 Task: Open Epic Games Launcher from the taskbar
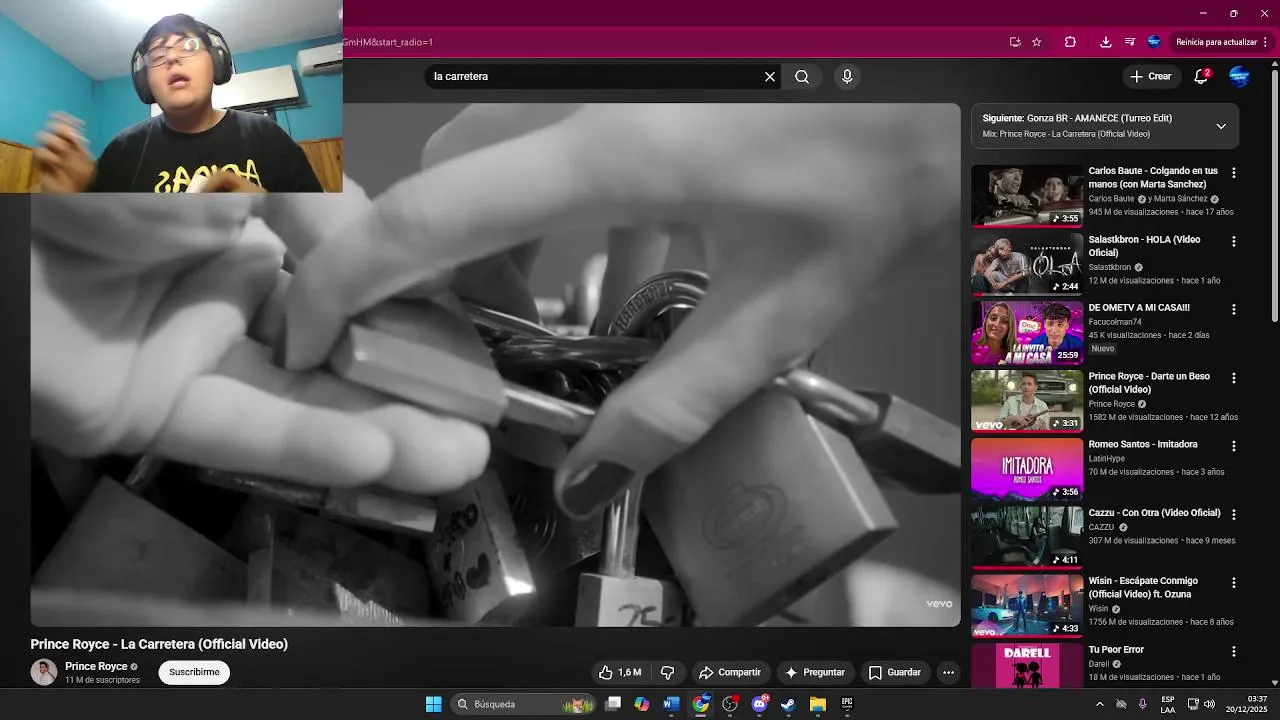(847, 704)
